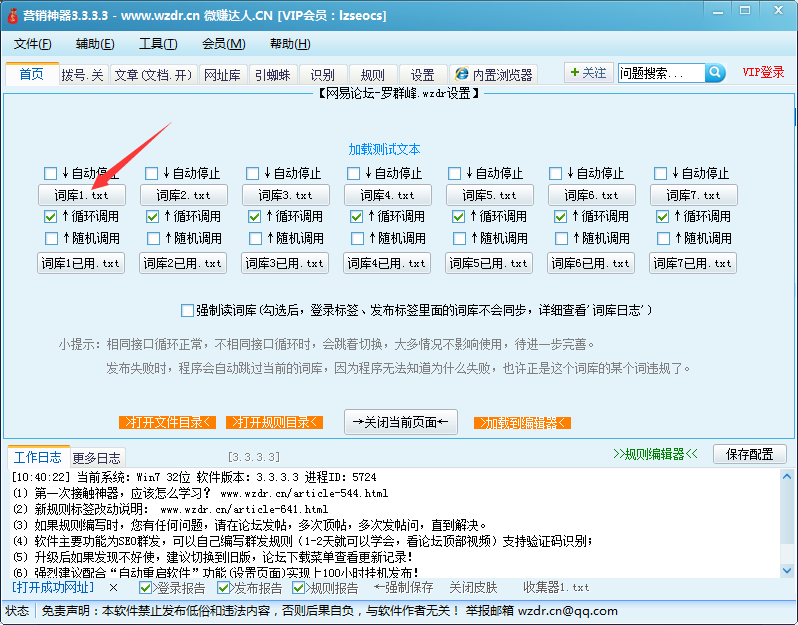Click the >打开文件目录< orange button
Image resolution: width=798 pixels, height=625 pixels.
point(167,422)
